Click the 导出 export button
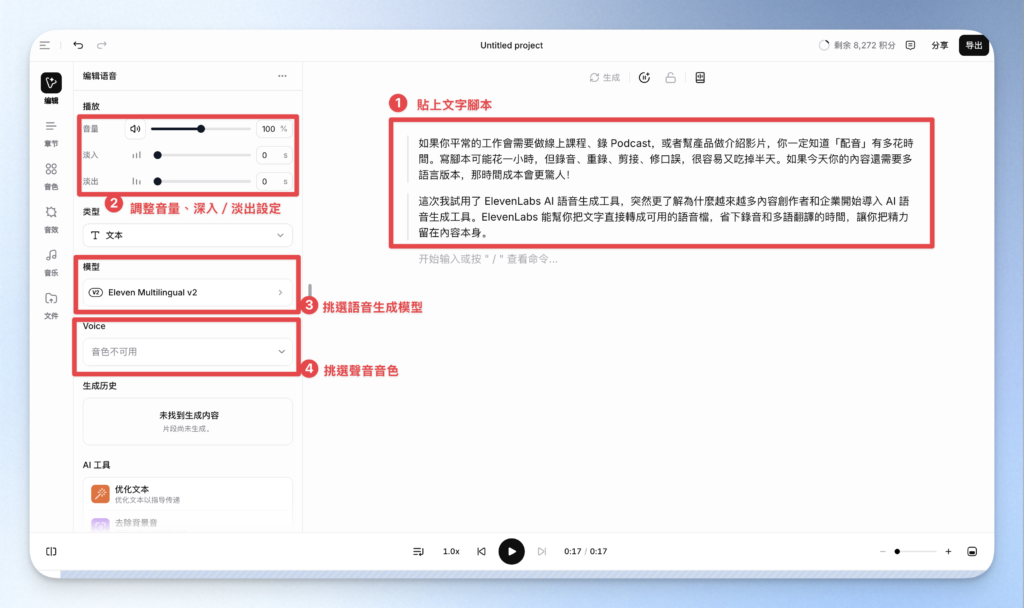The height and width of the screenshot is (608, 1024). pos(974,45)
